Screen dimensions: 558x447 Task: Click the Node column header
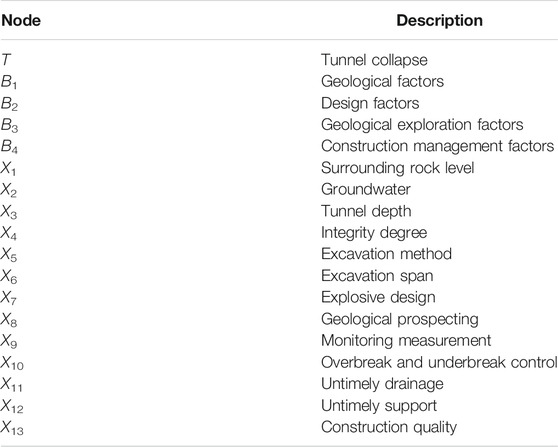[21, 20]
